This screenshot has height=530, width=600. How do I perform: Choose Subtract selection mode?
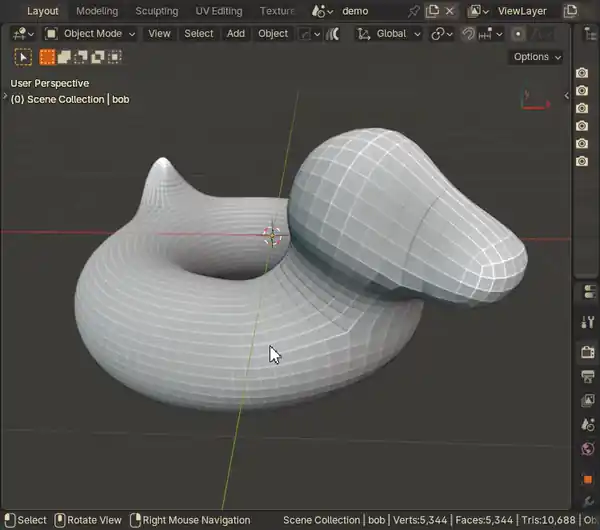[81, 57]
